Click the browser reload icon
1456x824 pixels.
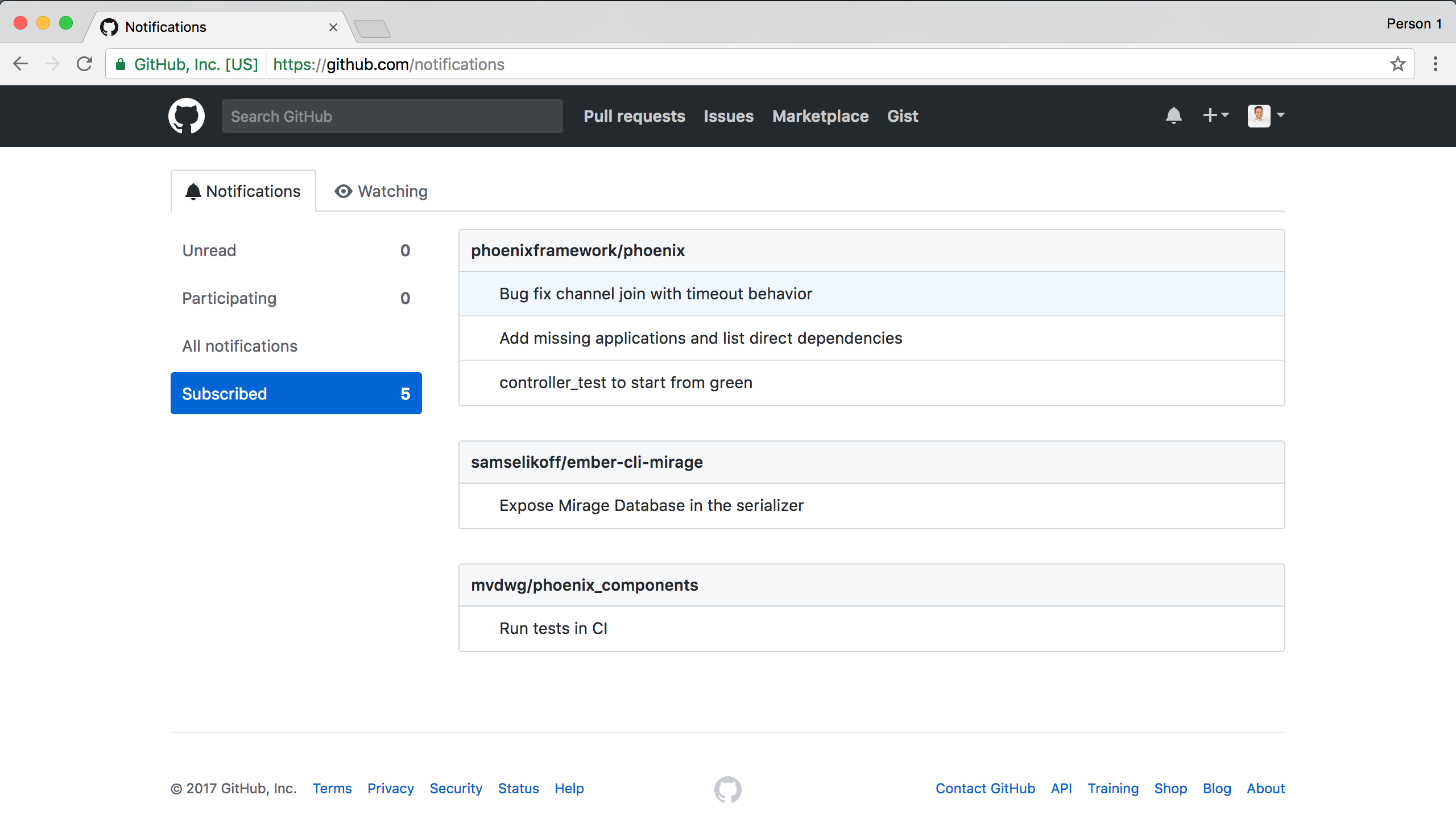tap(85, 64)
